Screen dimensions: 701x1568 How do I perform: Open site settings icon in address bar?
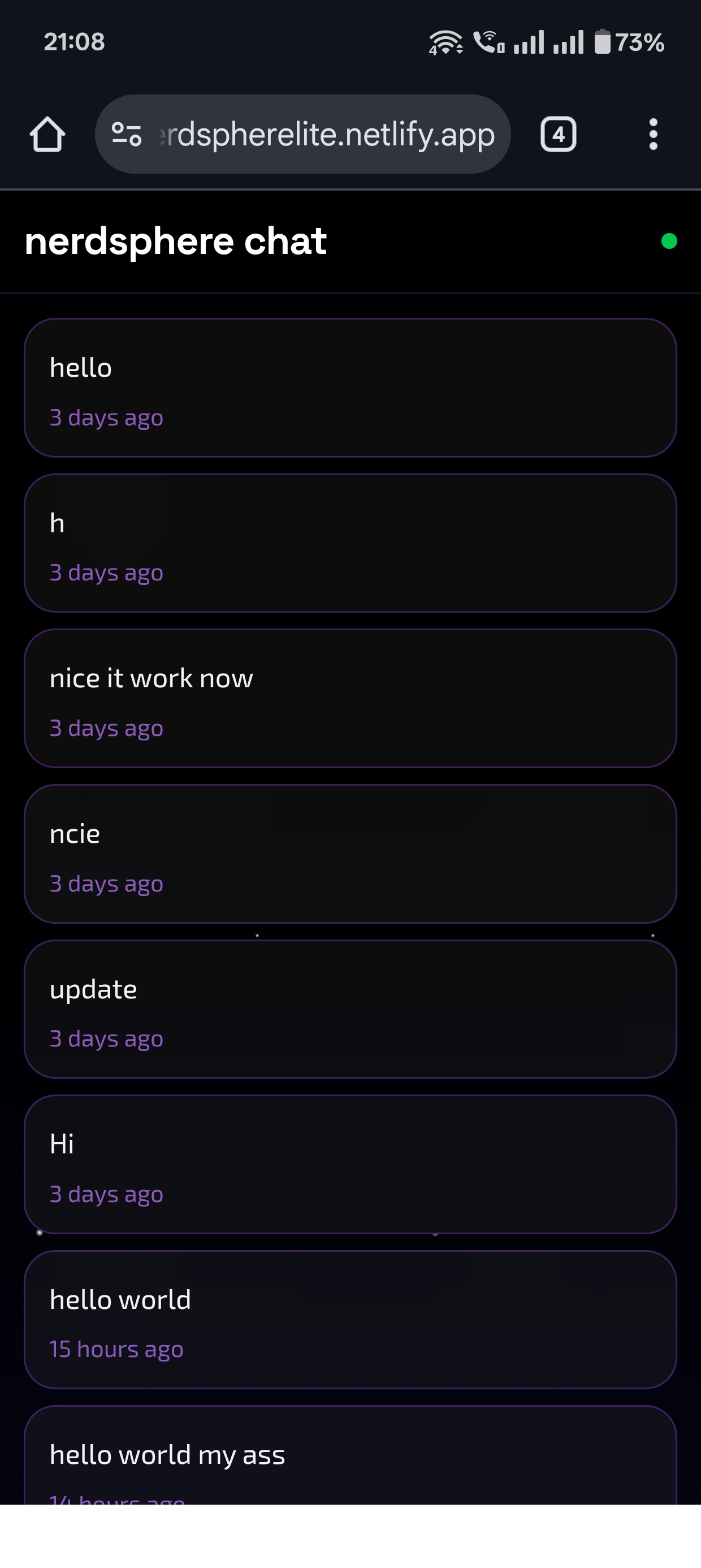127,134
